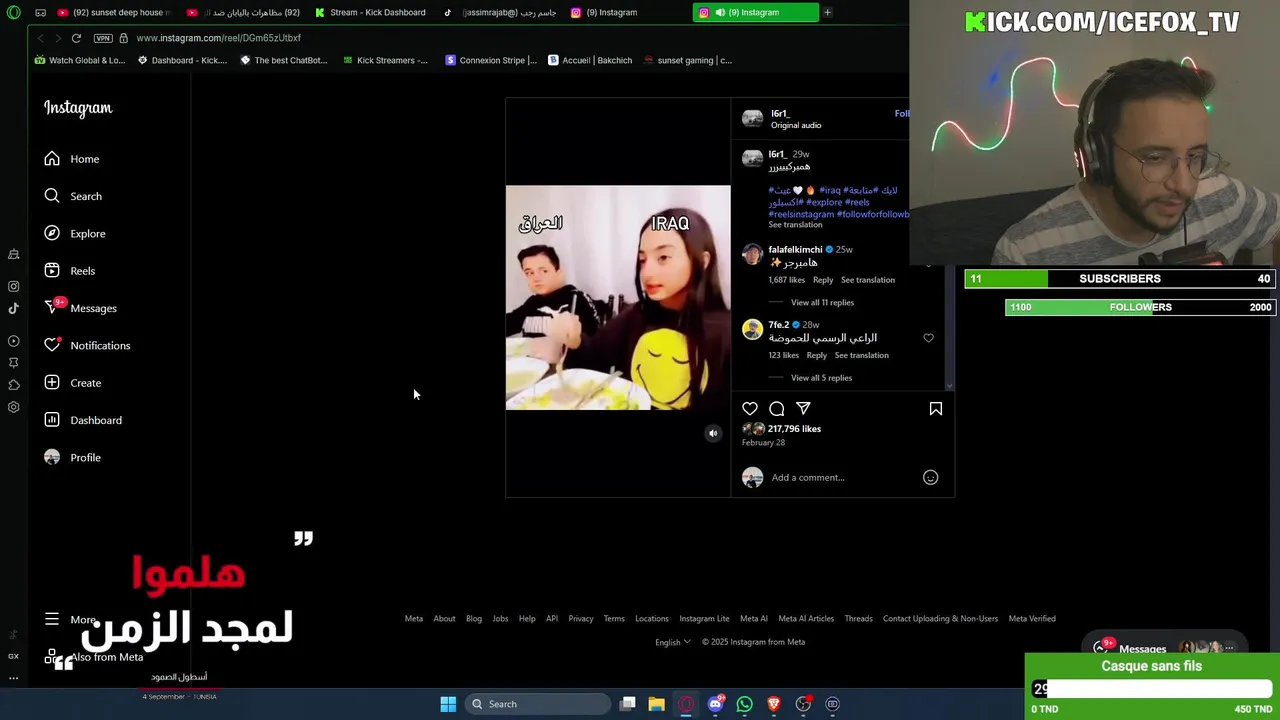Viewport: 1280px width, 720px height.
Task: Open the 217,796 likes list
Action: coord(794,429)
